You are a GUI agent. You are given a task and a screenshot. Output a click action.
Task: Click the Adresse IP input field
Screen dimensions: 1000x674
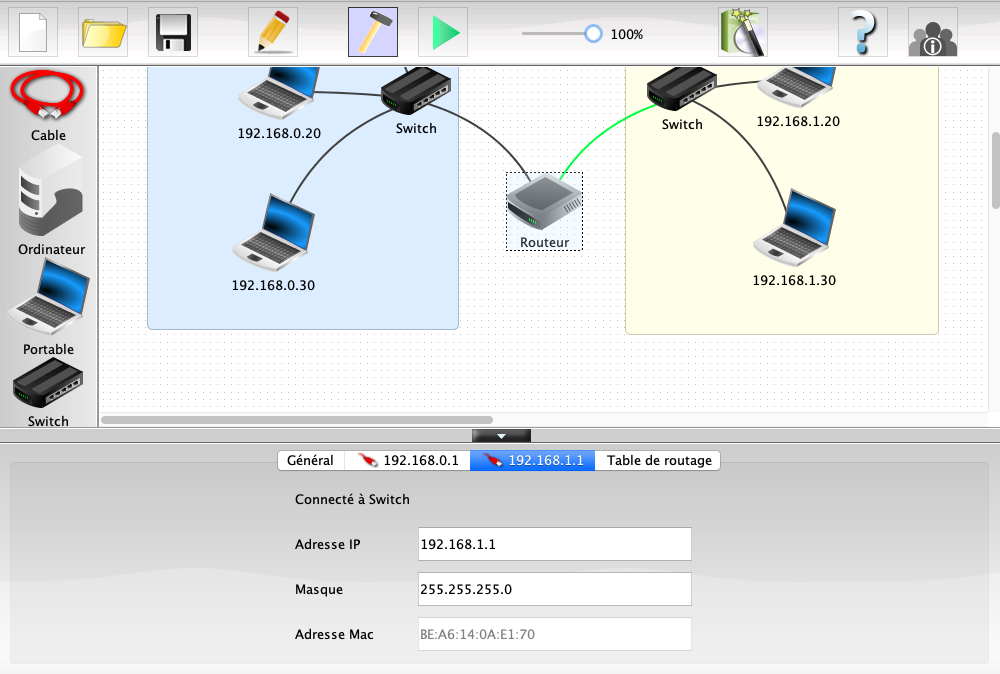554,545
